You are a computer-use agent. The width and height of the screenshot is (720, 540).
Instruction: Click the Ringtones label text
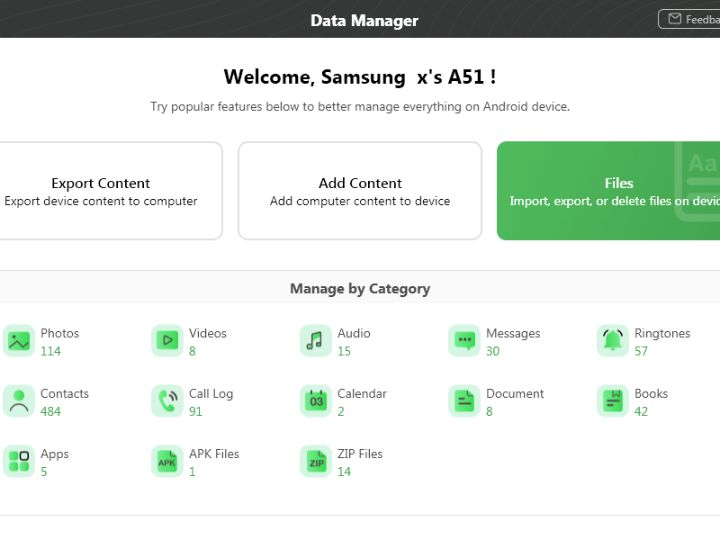[x=662, y=333]
